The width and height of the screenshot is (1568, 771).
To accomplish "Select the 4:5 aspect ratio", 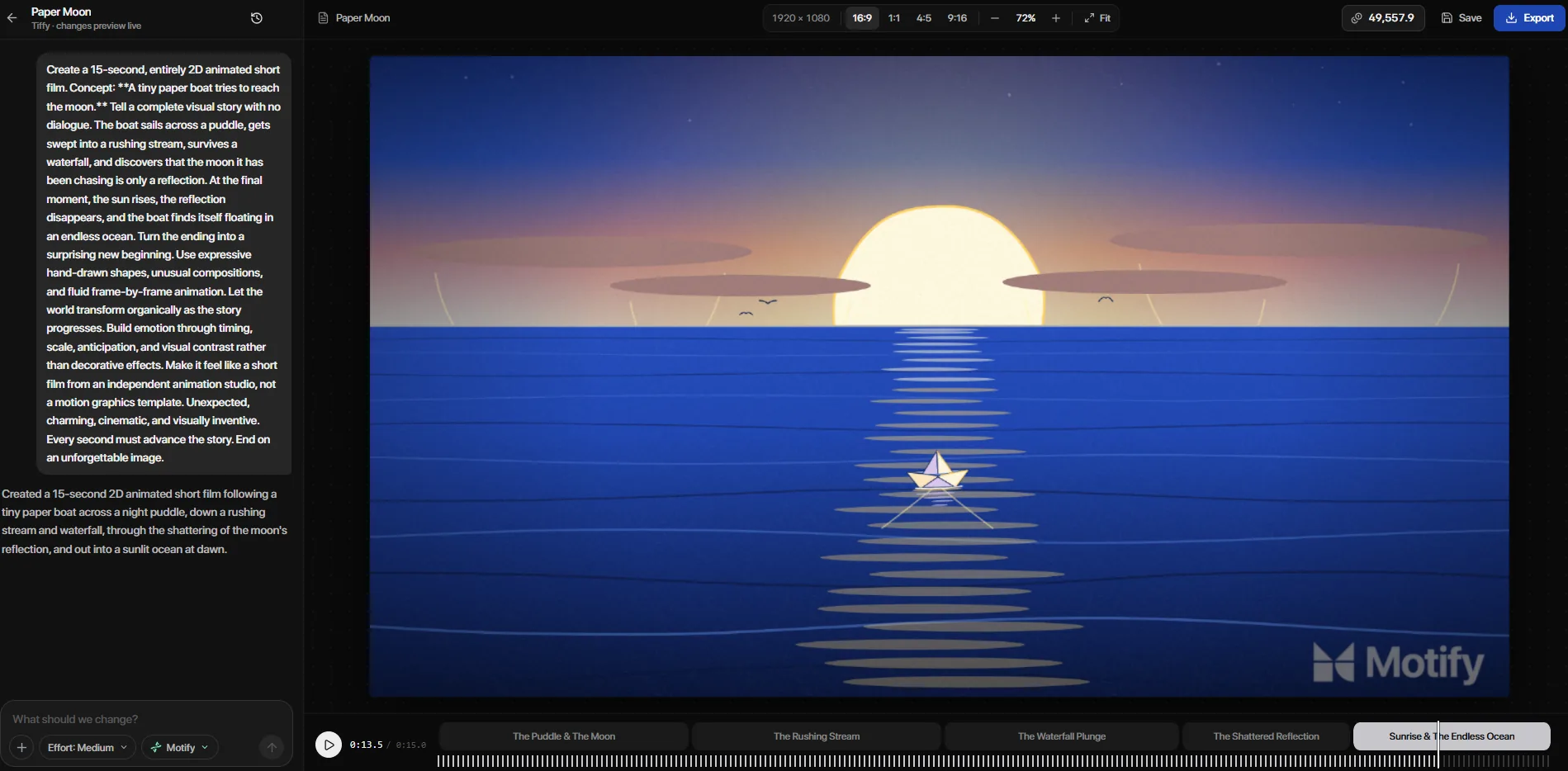I will tap(924, 18).
